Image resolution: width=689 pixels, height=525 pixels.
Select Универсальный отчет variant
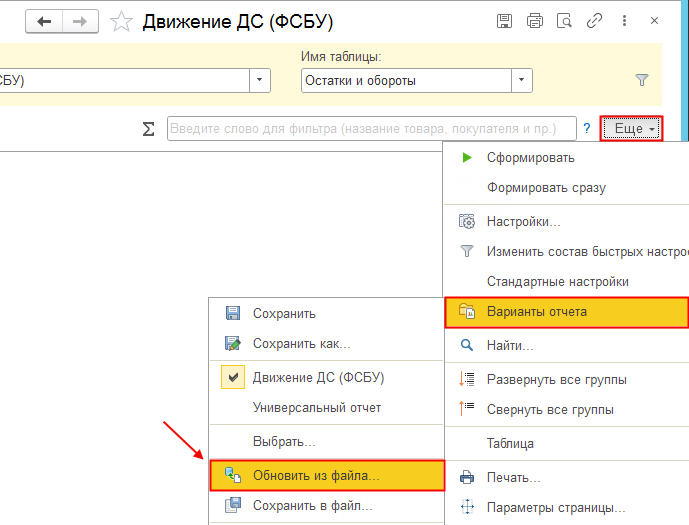point(326,407)
